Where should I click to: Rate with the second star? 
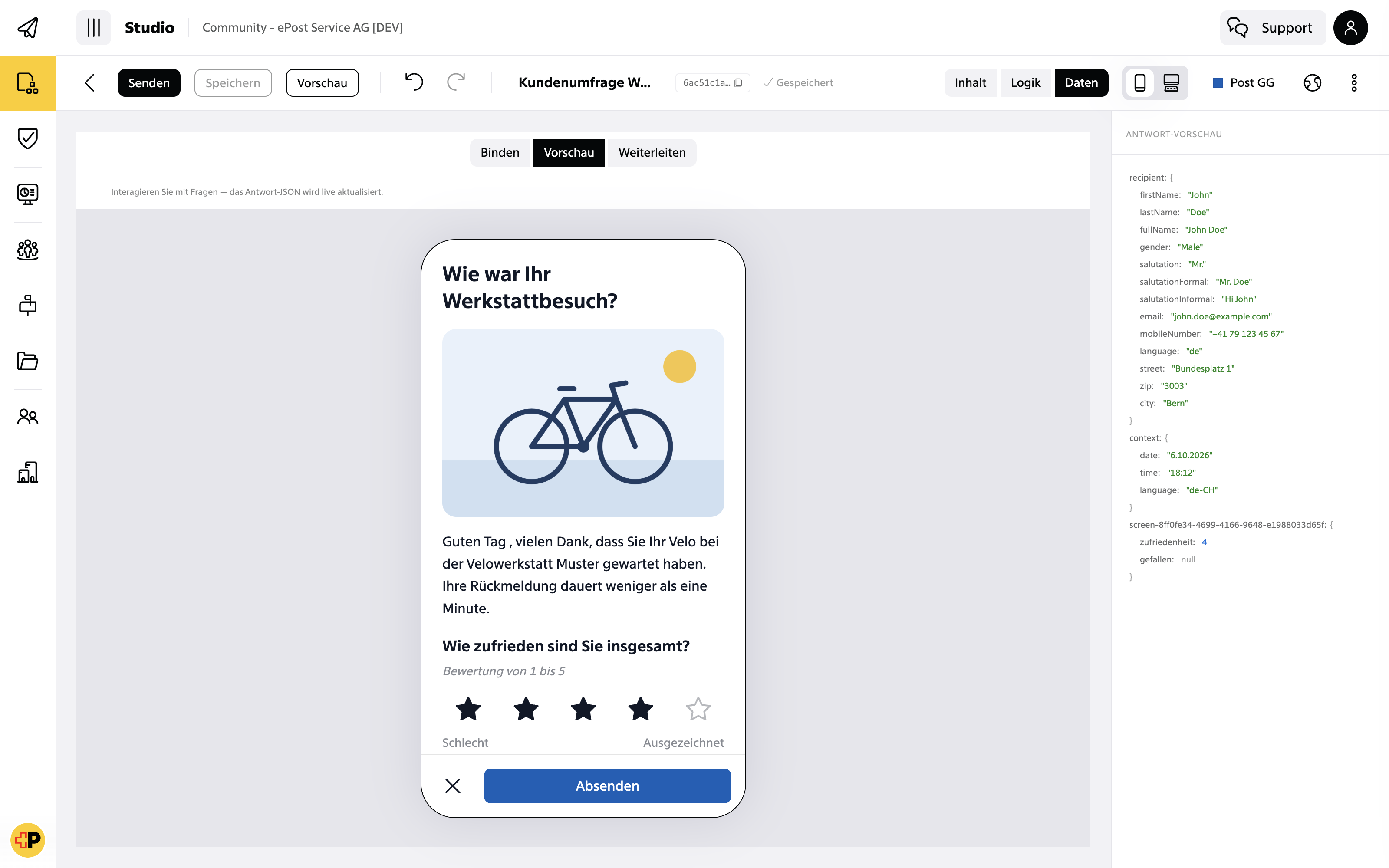(526, 709)
